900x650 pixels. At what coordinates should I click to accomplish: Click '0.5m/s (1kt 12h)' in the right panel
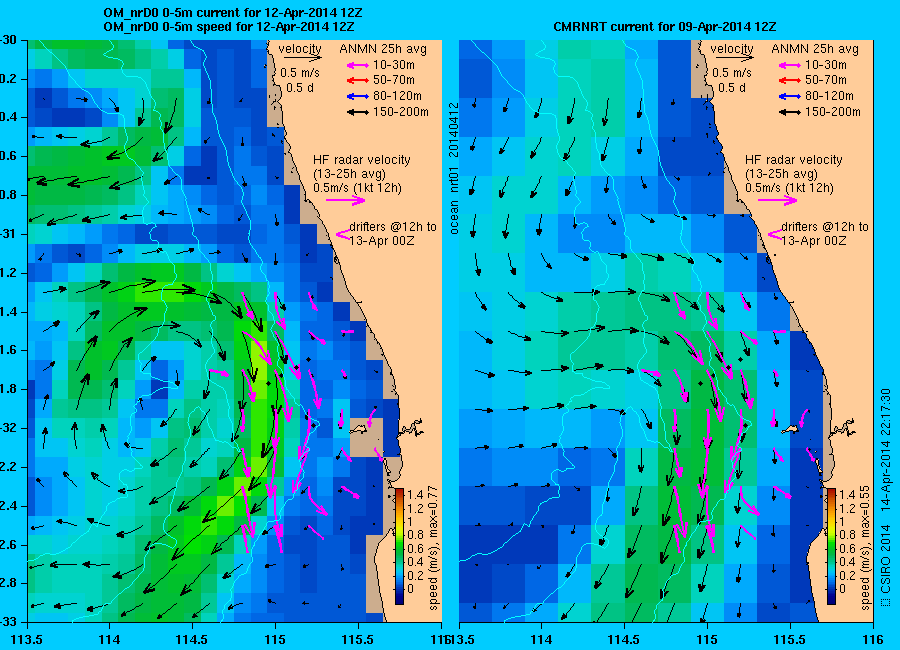(x=790, y=188)
